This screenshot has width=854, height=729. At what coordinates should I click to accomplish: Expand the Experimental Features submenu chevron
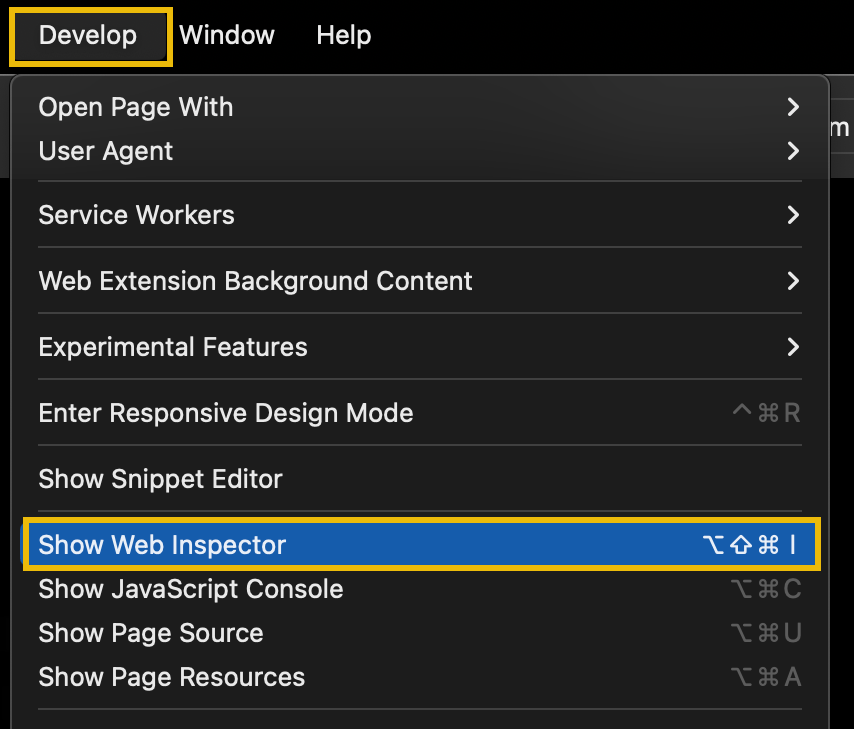point(793,348)
